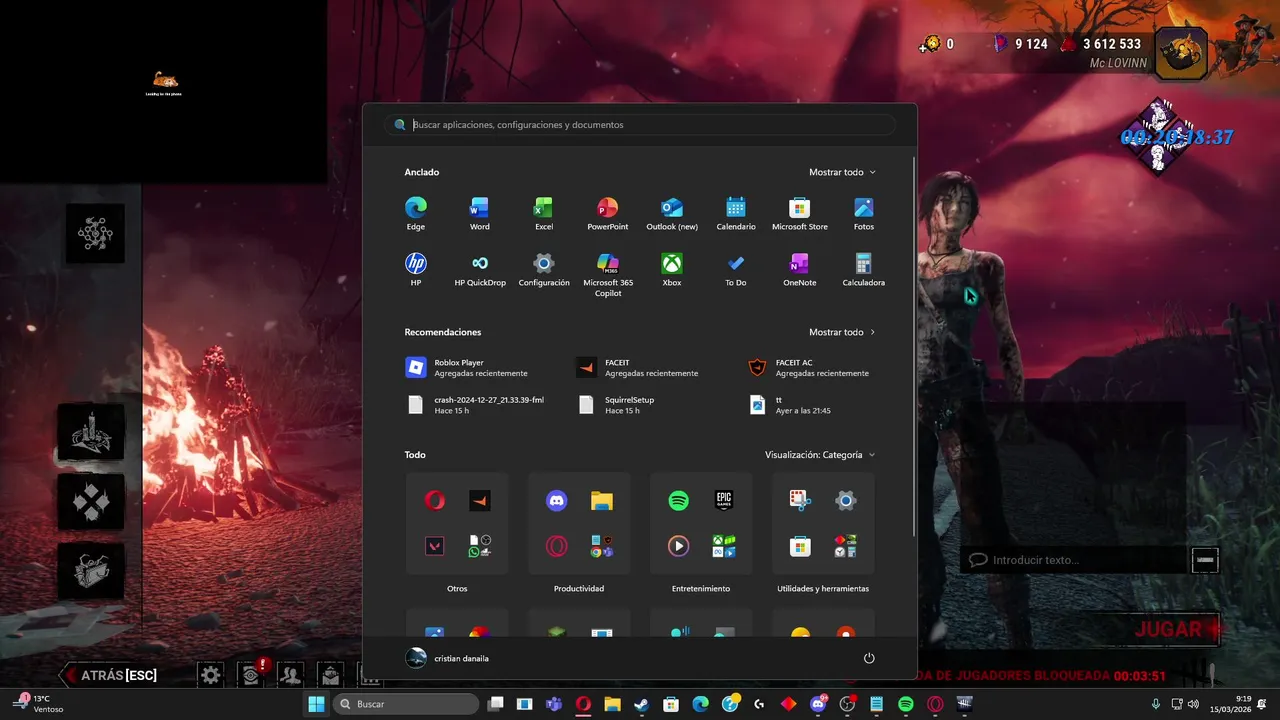The height and width of the screenshot is (720, 1280).
Task: Open crash-2024-12-27 recommended file
Action: [x=477, y=404]
